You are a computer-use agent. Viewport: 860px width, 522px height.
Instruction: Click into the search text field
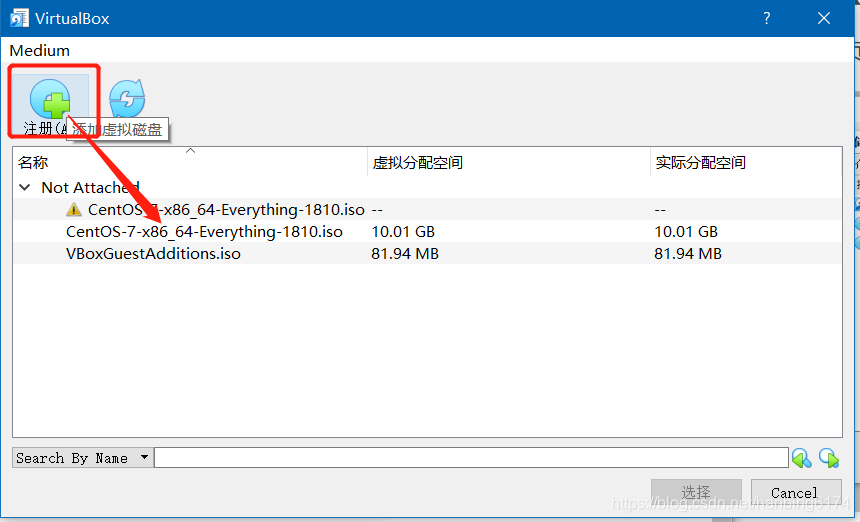[x=470, y=458]
